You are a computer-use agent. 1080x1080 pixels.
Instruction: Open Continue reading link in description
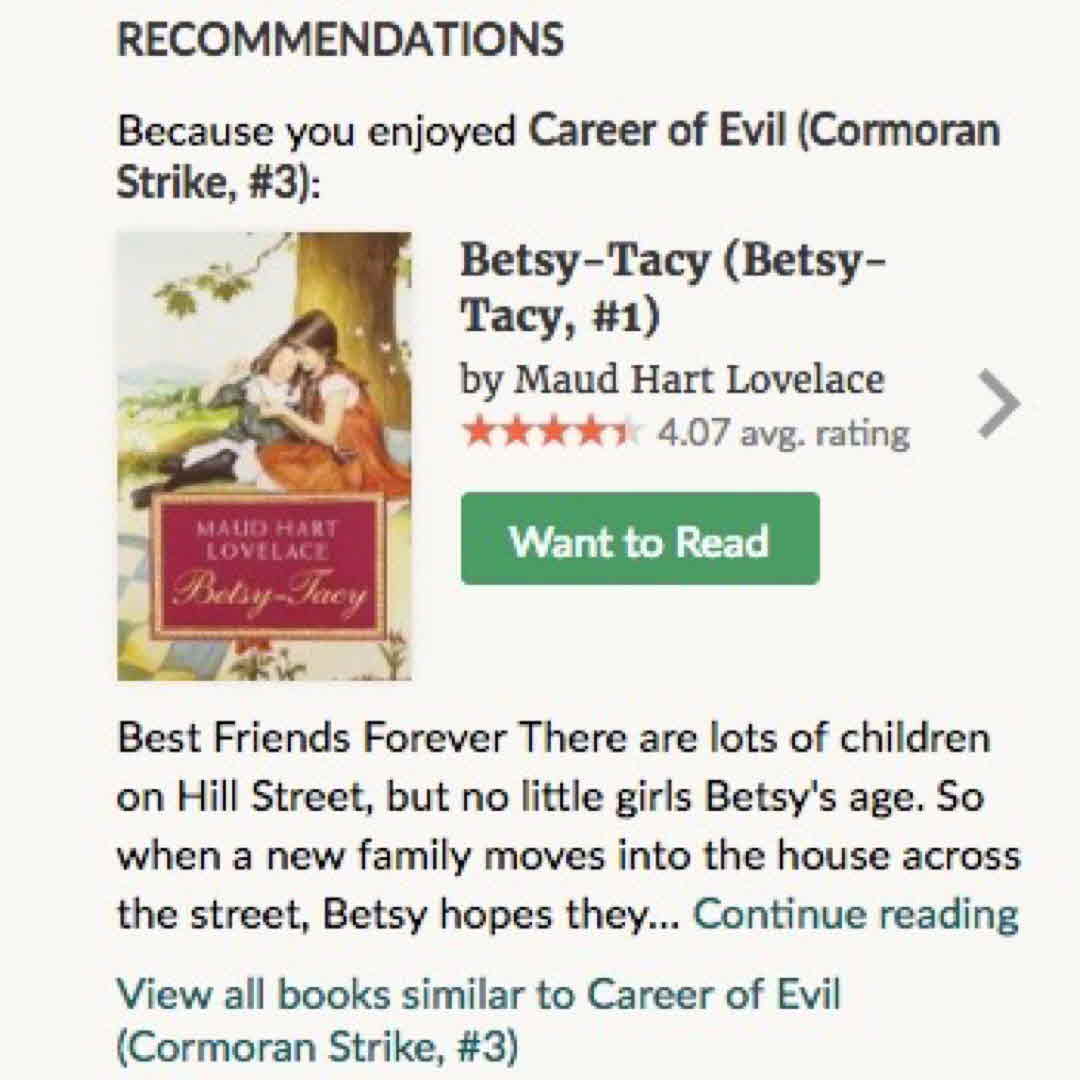tap(856, 914)
